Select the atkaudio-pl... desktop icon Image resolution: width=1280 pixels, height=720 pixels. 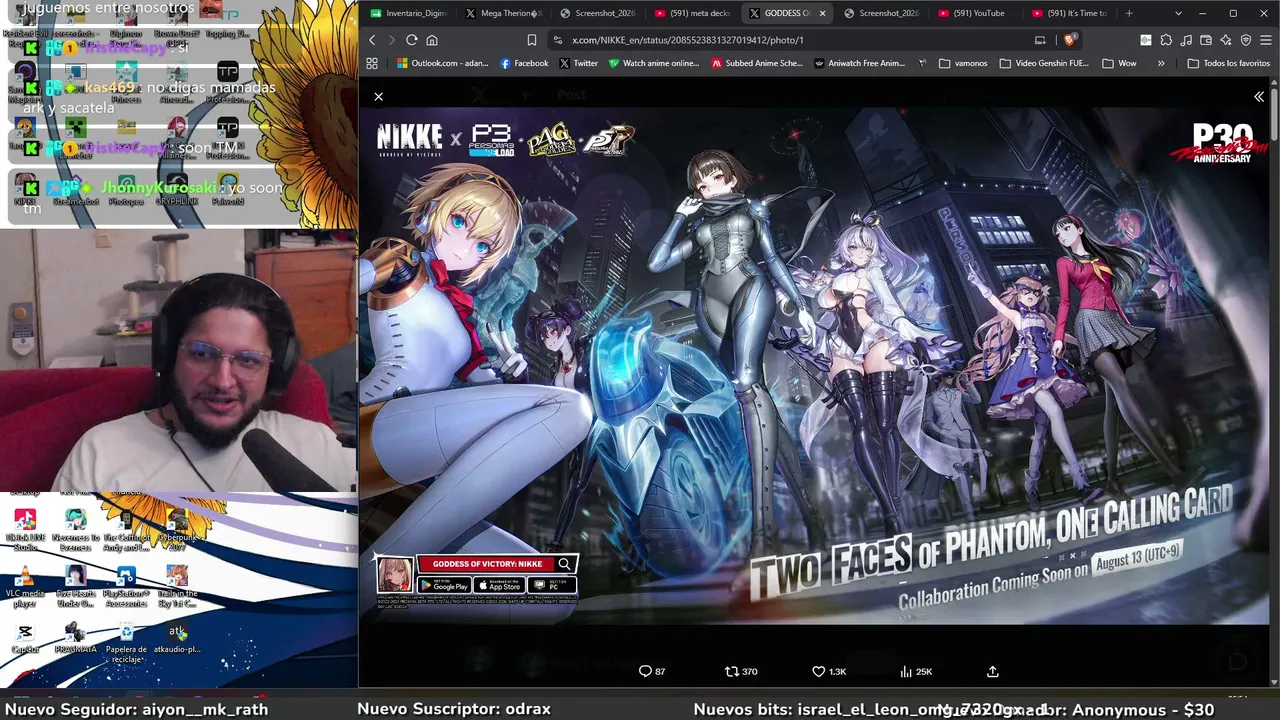tap(177, 638)
